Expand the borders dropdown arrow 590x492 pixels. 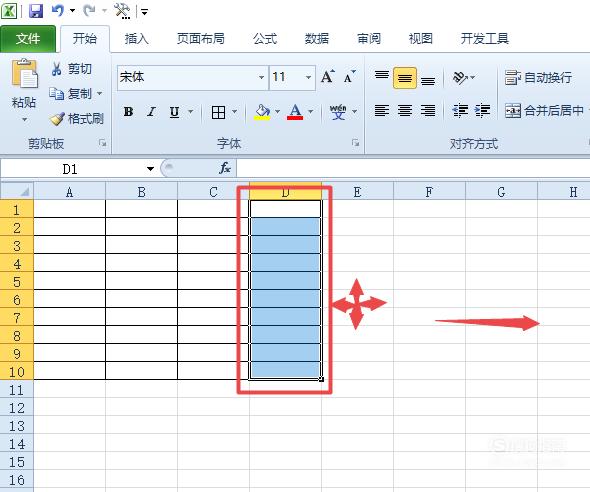click(x=234, y=112)
